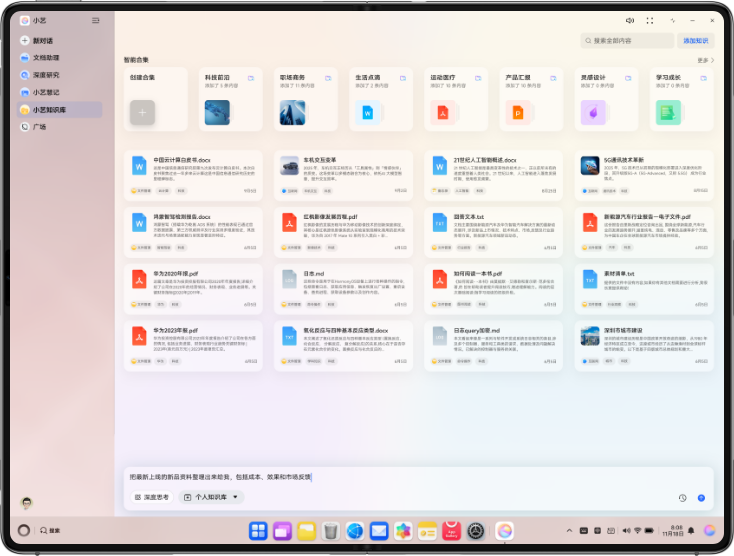734x556 pixels.
Task: Open the yellow Files app in dock
Action: click(307, 531)
